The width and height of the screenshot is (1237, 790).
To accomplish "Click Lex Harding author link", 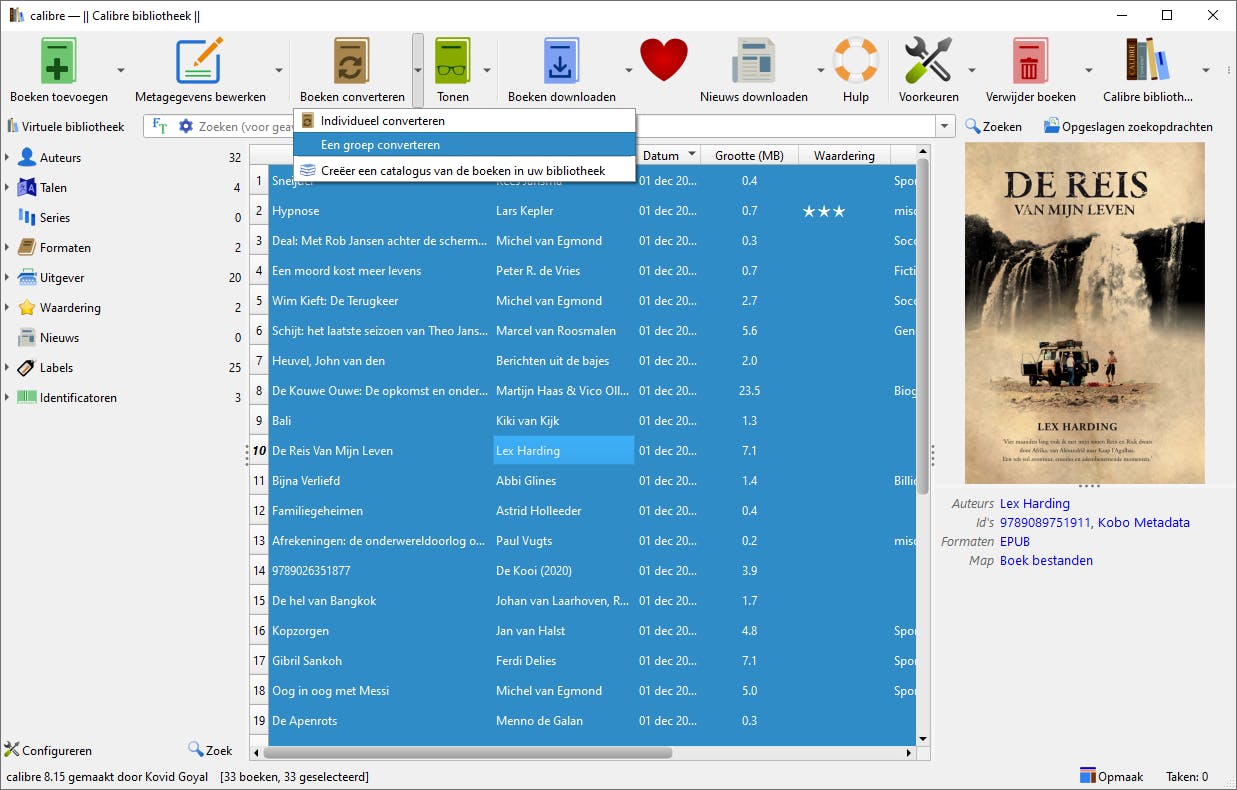I will [x=1035, y=504].
